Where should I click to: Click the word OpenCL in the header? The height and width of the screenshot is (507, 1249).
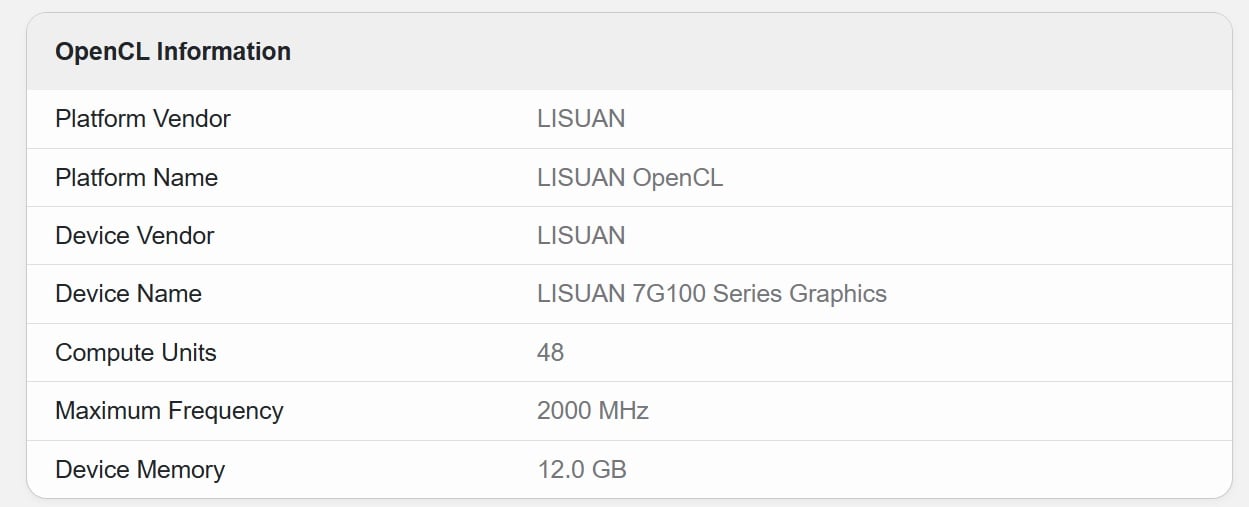tap(102, 52)
